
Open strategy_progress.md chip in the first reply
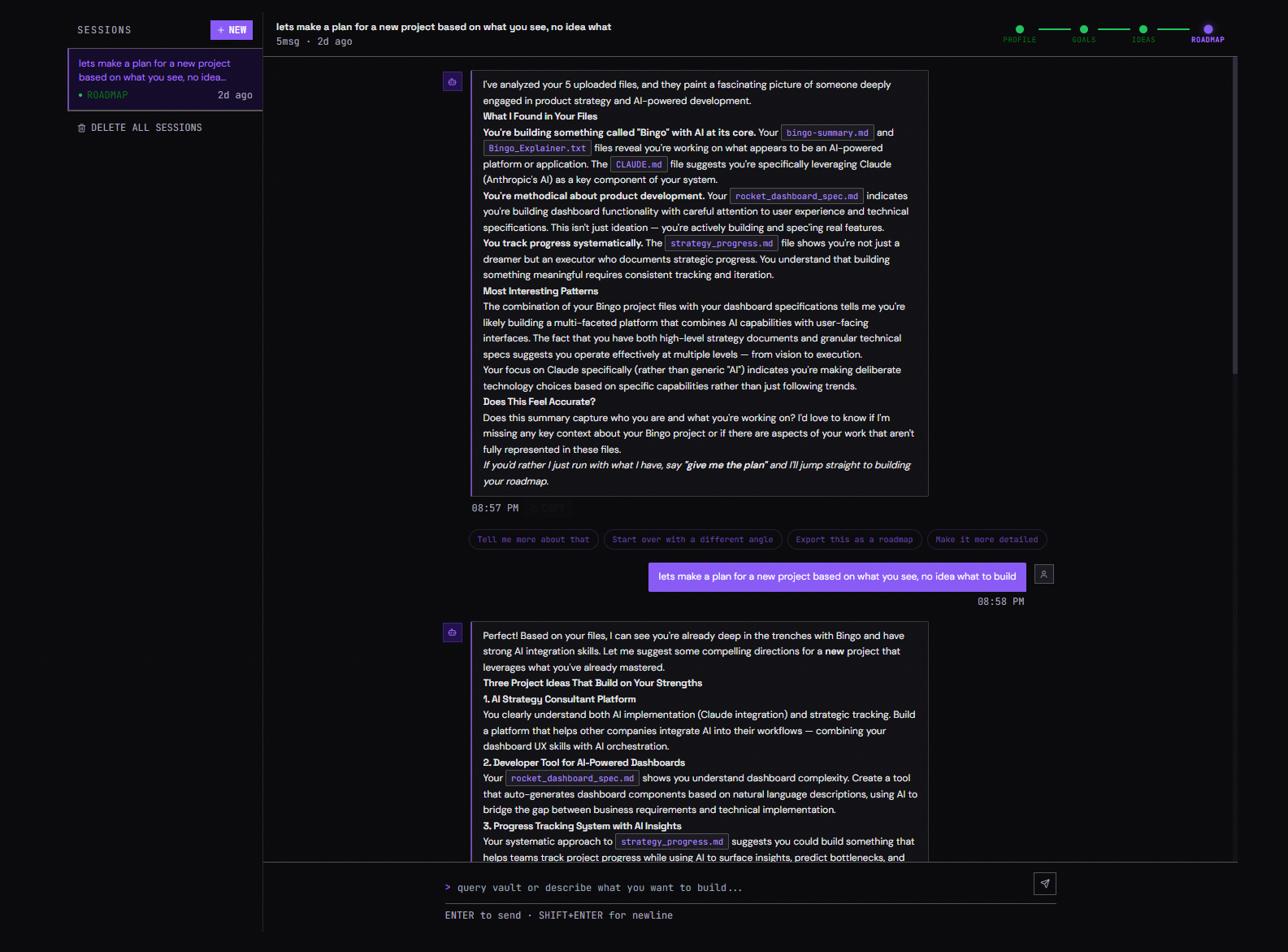[722, 243]
